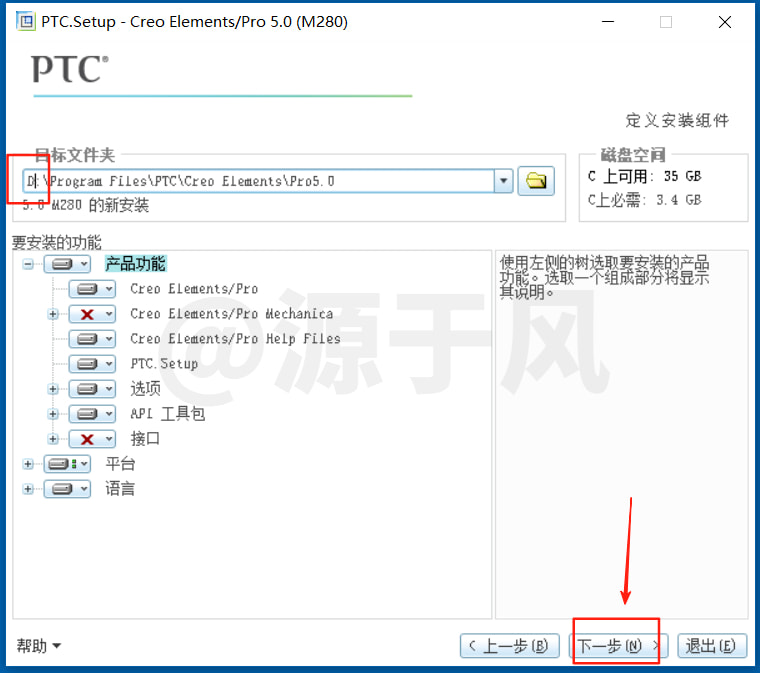Select the 接口 tree label
760x673 pixels.
coord(145,439)
